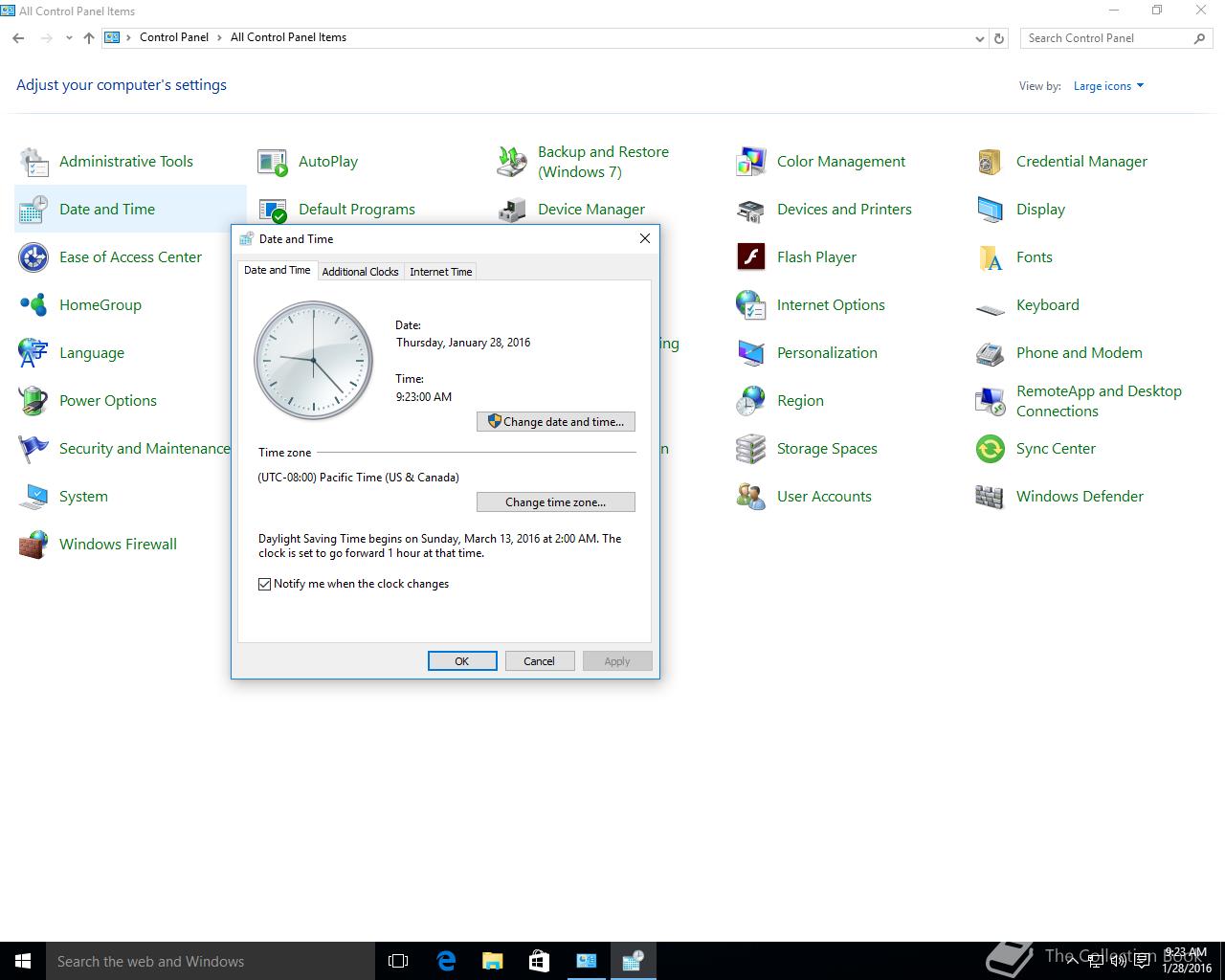Open the Storage Spaces icon
This screenshot has width=1225, height=980.
pyautogui.click(x=751, y=449)
